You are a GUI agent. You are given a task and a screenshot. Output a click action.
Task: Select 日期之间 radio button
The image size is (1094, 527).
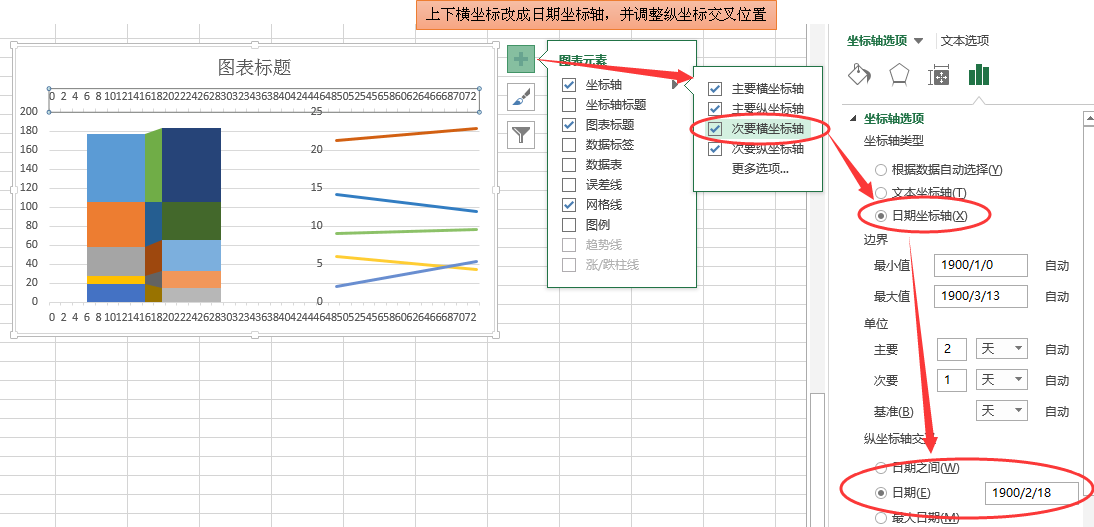881,468
